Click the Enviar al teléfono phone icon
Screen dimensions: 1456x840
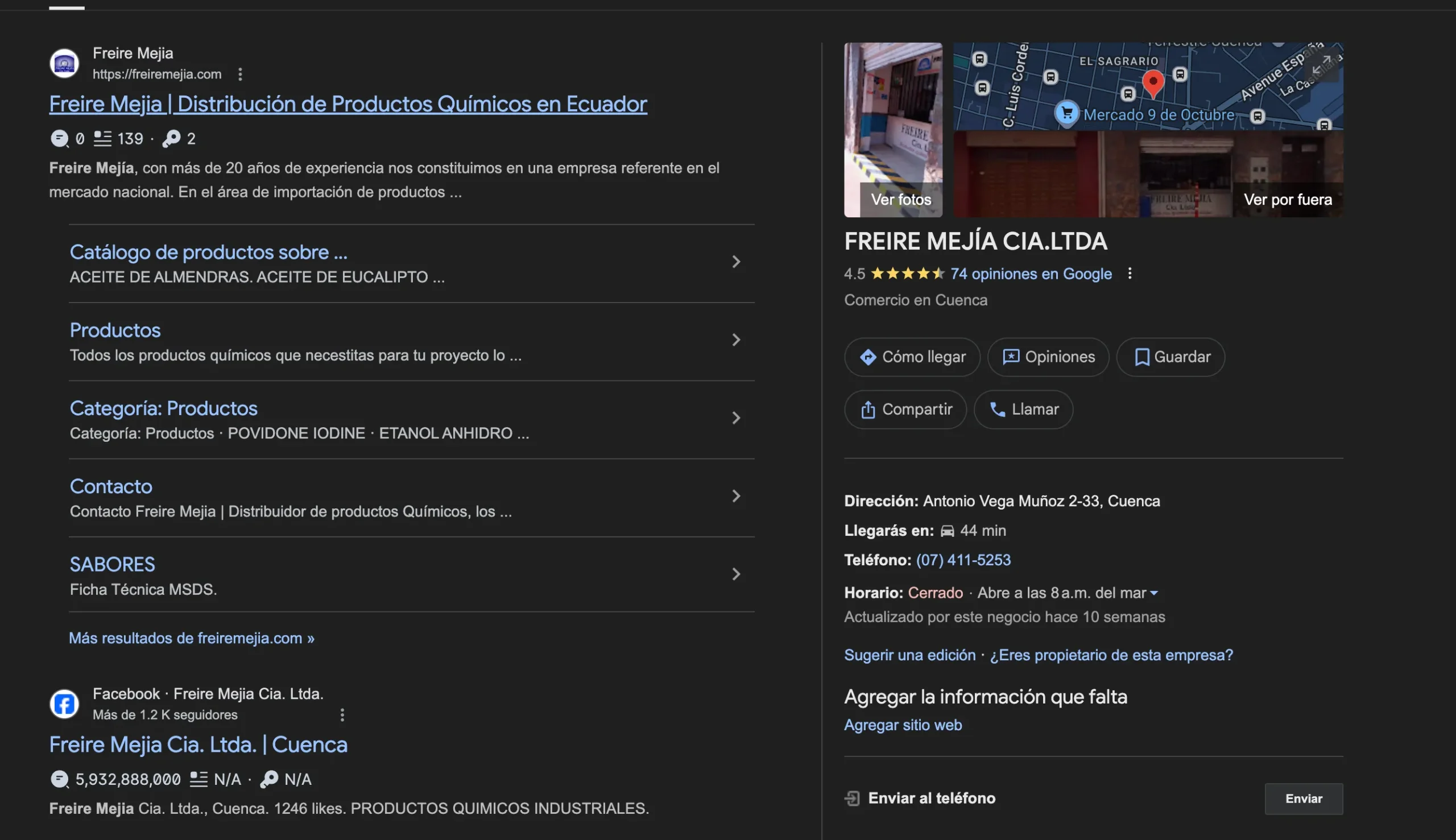click(x=852, y=798)
